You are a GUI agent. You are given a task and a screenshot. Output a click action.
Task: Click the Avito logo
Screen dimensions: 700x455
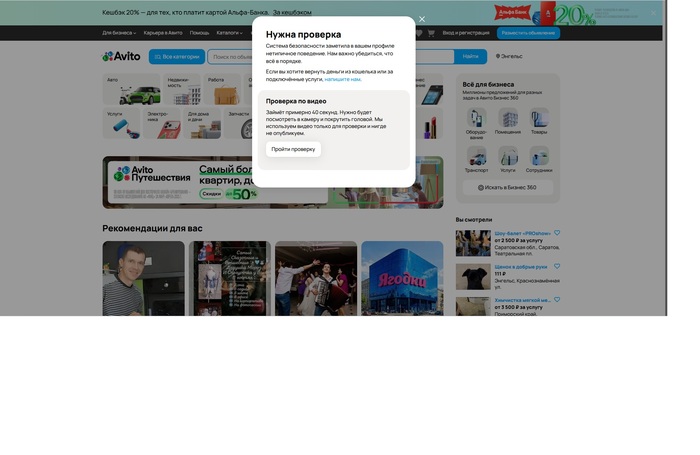122,57
